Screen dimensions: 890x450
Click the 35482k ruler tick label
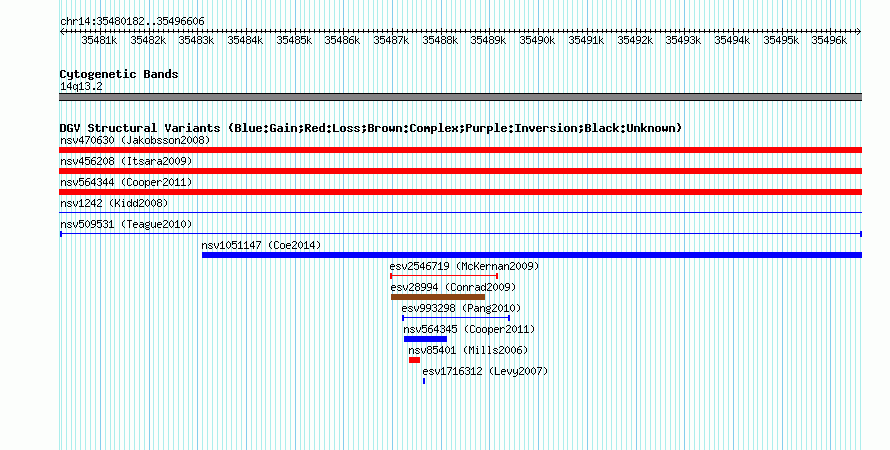(148, 40)
